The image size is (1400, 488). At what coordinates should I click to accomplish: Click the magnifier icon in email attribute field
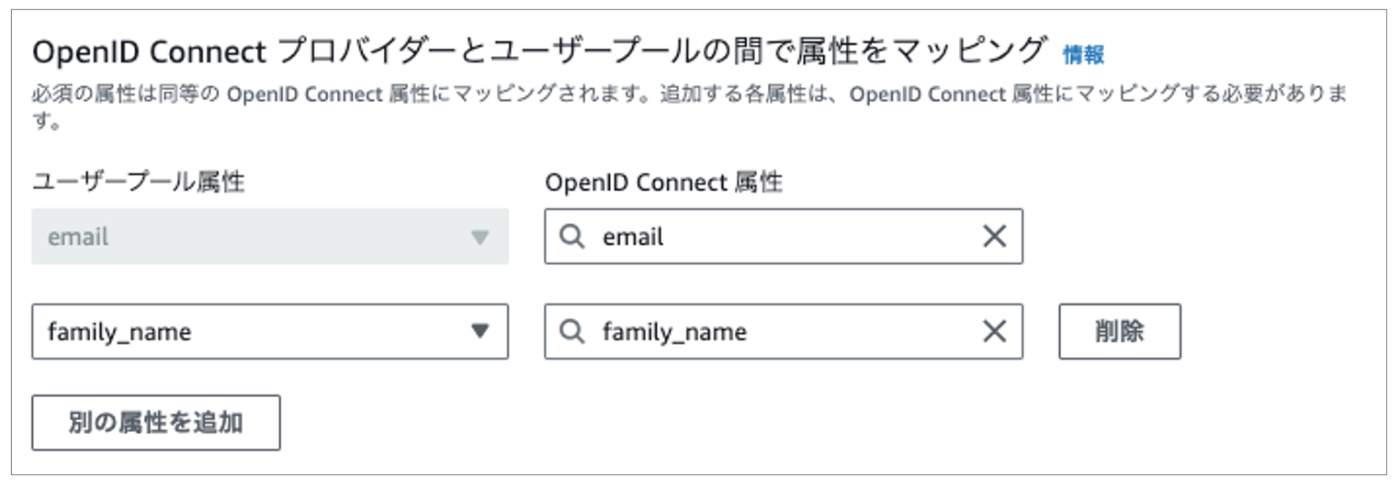pos(572,236)
